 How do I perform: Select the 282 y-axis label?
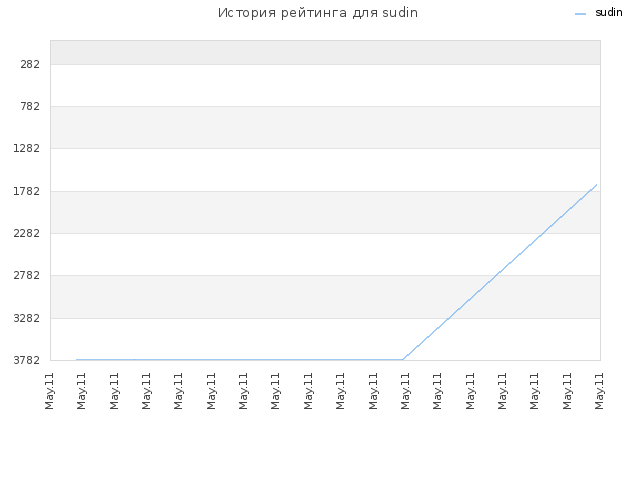pos(30,64)
